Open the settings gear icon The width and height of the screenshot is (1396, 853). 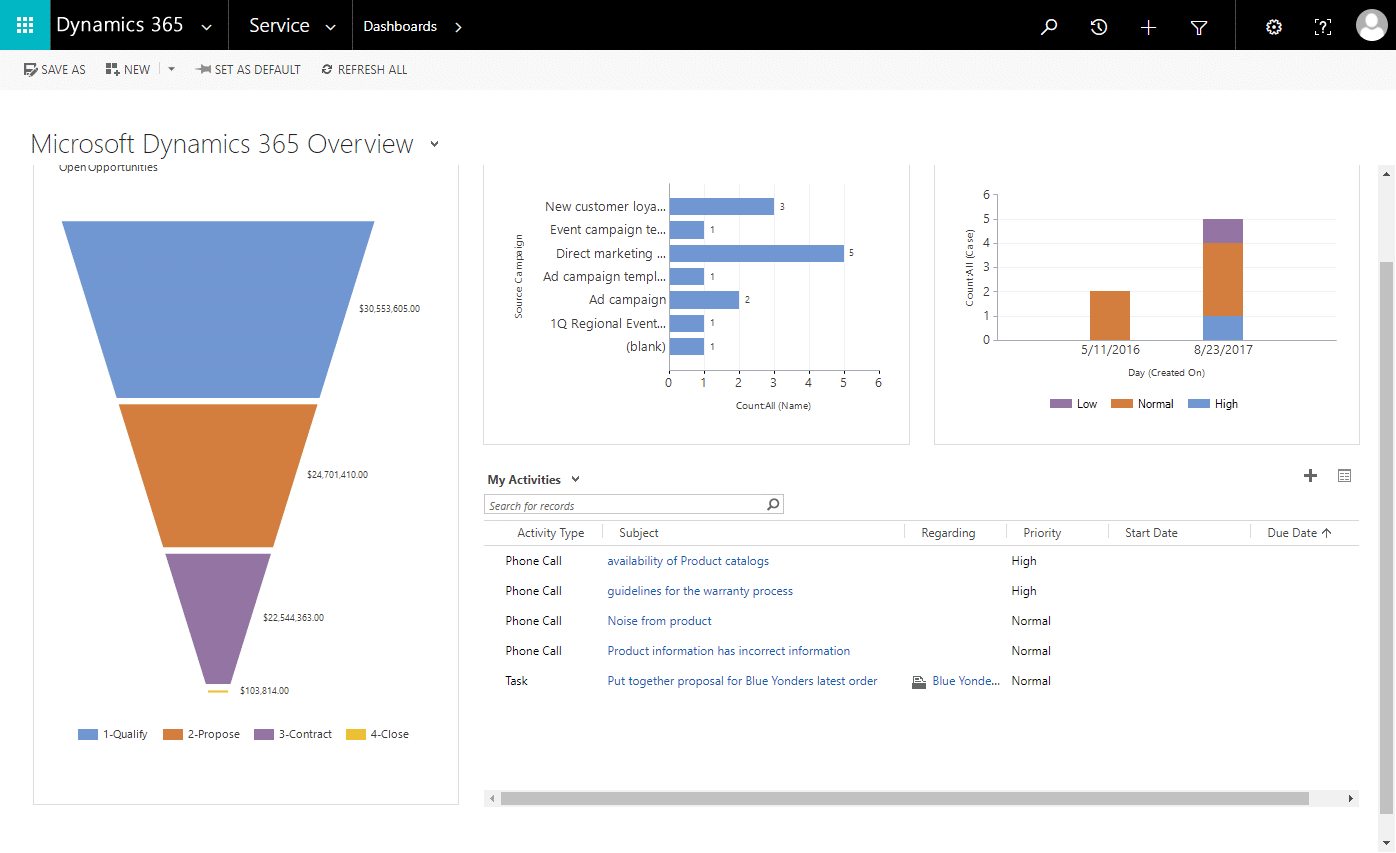1274,27
